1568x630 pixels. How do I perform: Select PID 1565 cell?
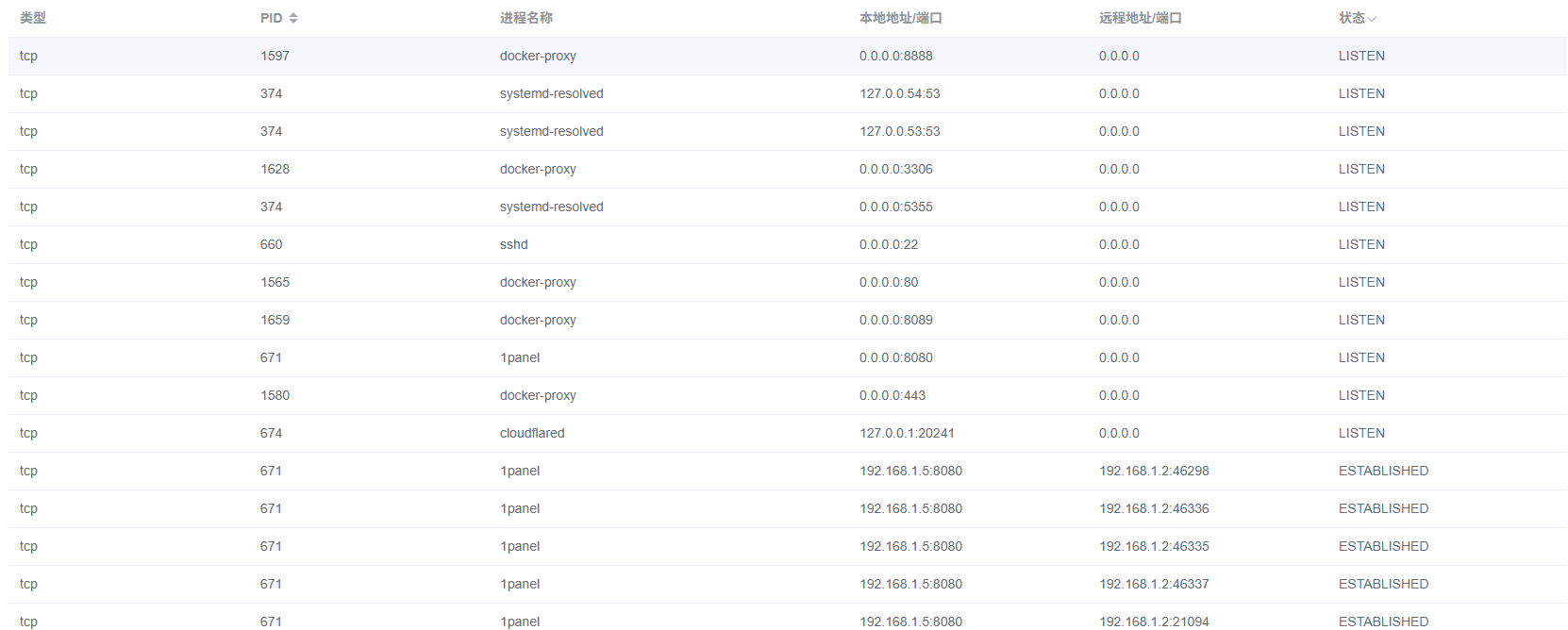pyautogui.click(x=275, y=282)
